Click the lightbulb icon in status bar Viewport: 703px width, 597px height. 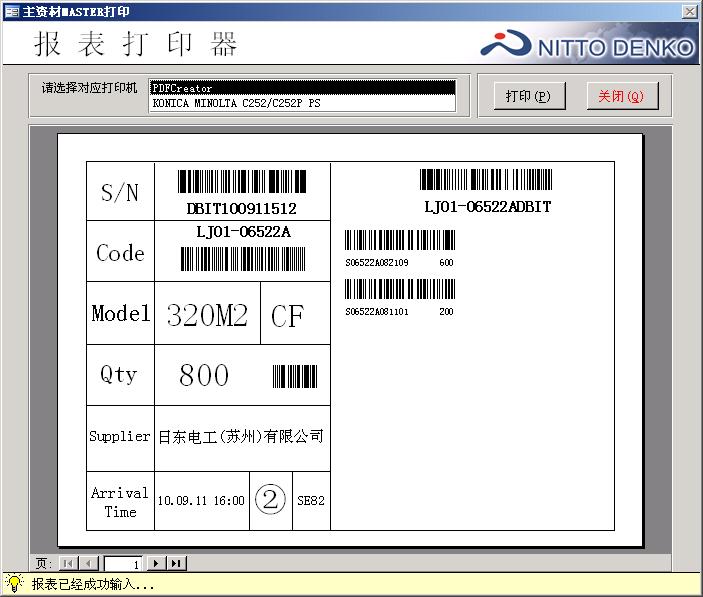tap(14, 584)
